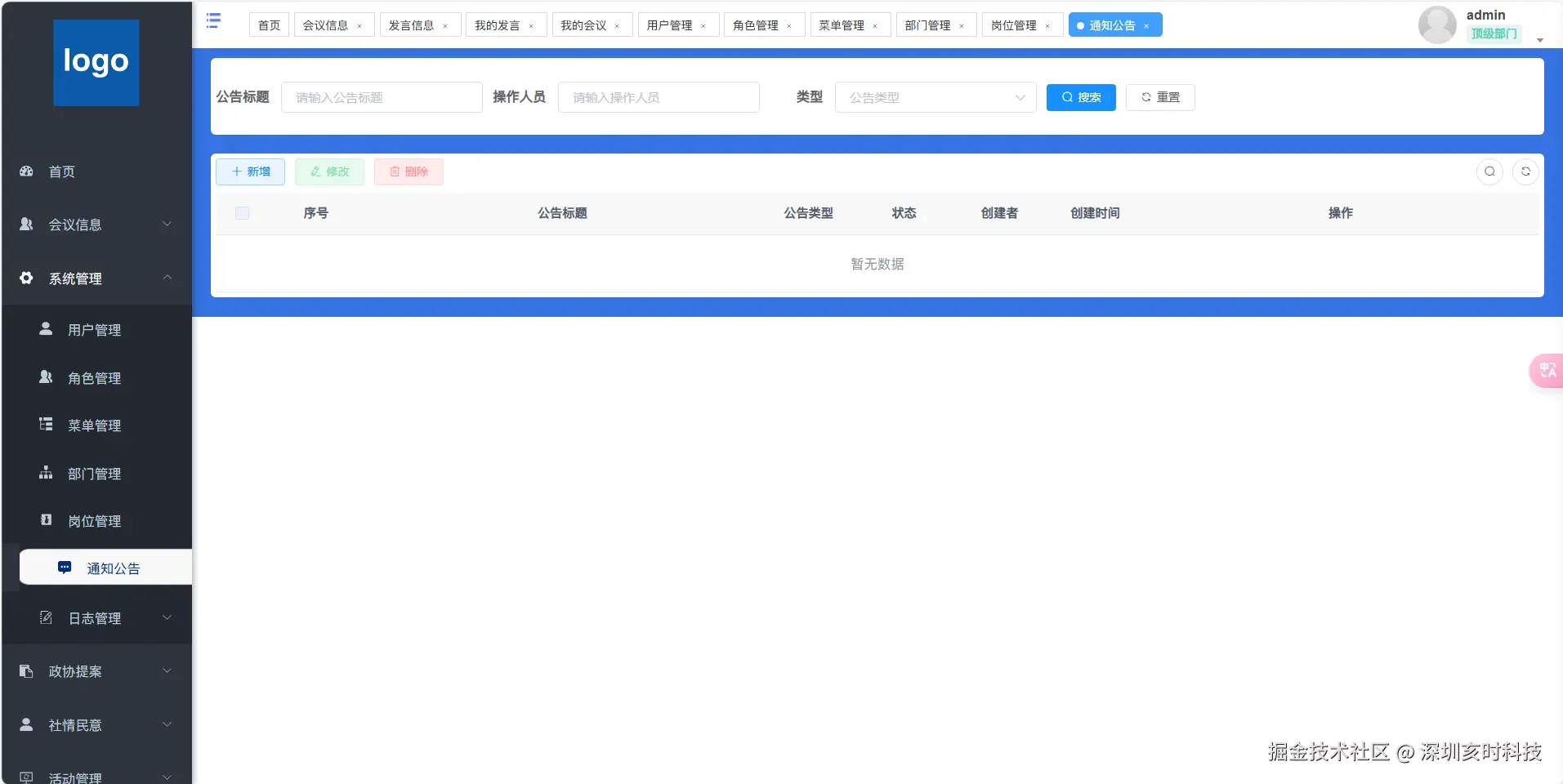Close the 菜单管理 tab
The height and width of the screenshot is (784, 1563).
click(875, 26)
